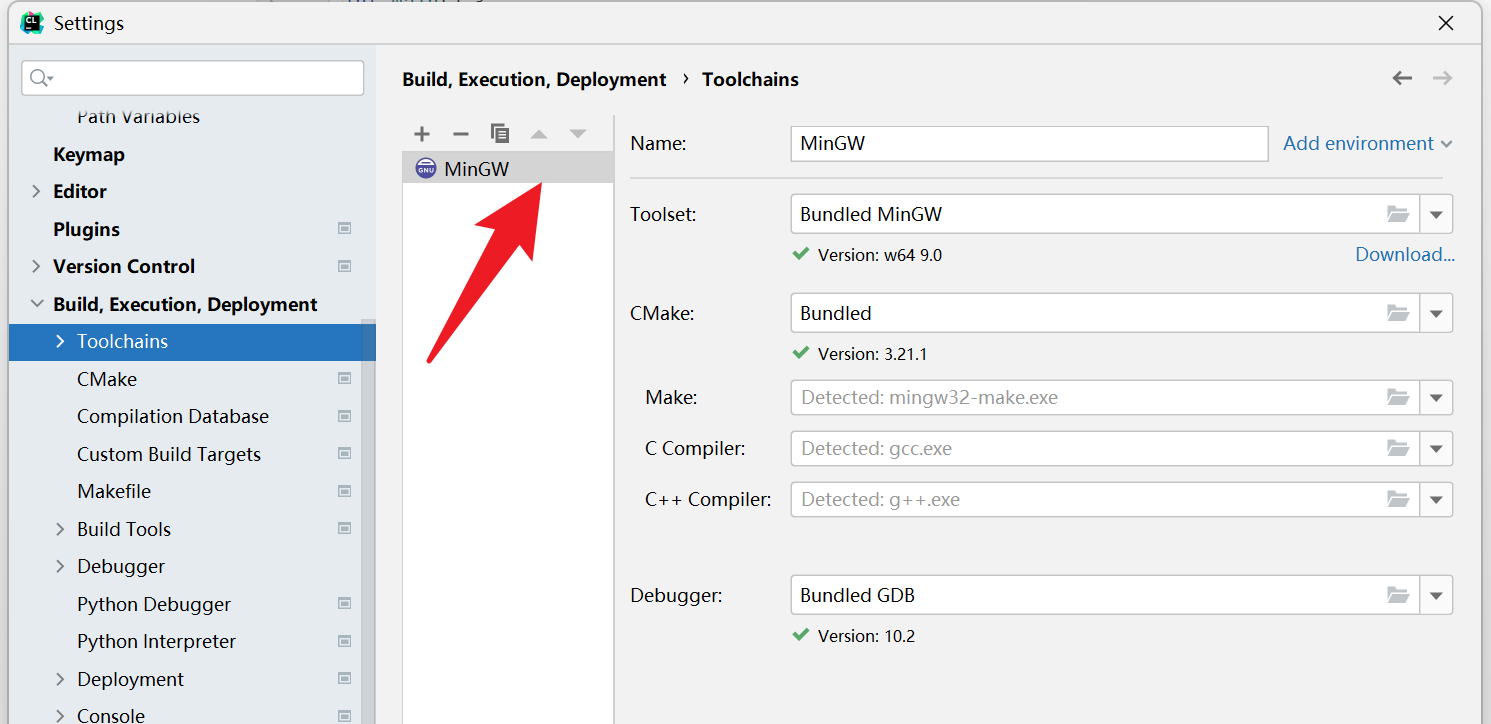This screenshot has height=724, width=1491.
Task: Open the C++ Compiler dropdown arrow
Action: pos(1436,499)
